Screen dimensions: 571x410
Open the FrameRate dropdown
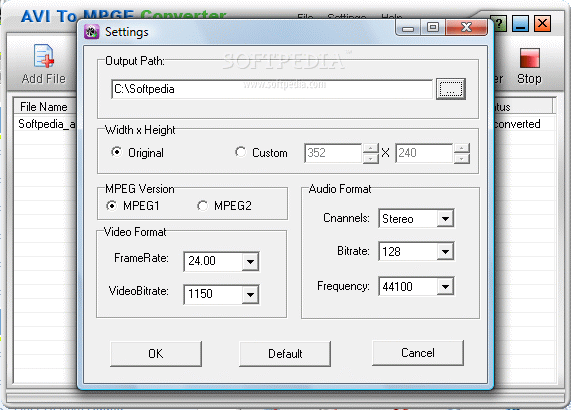click(250, 261)
